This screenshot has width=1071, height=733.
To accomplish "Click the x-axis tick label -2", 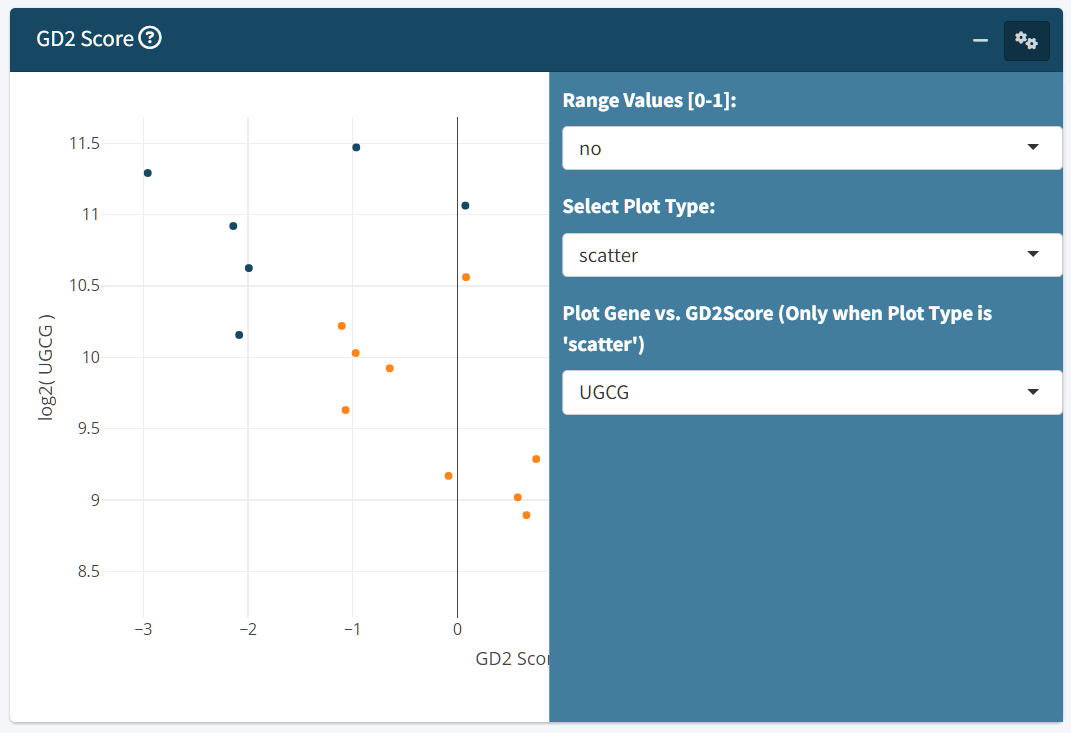I will pyautogui.click(x=248, y=629).
